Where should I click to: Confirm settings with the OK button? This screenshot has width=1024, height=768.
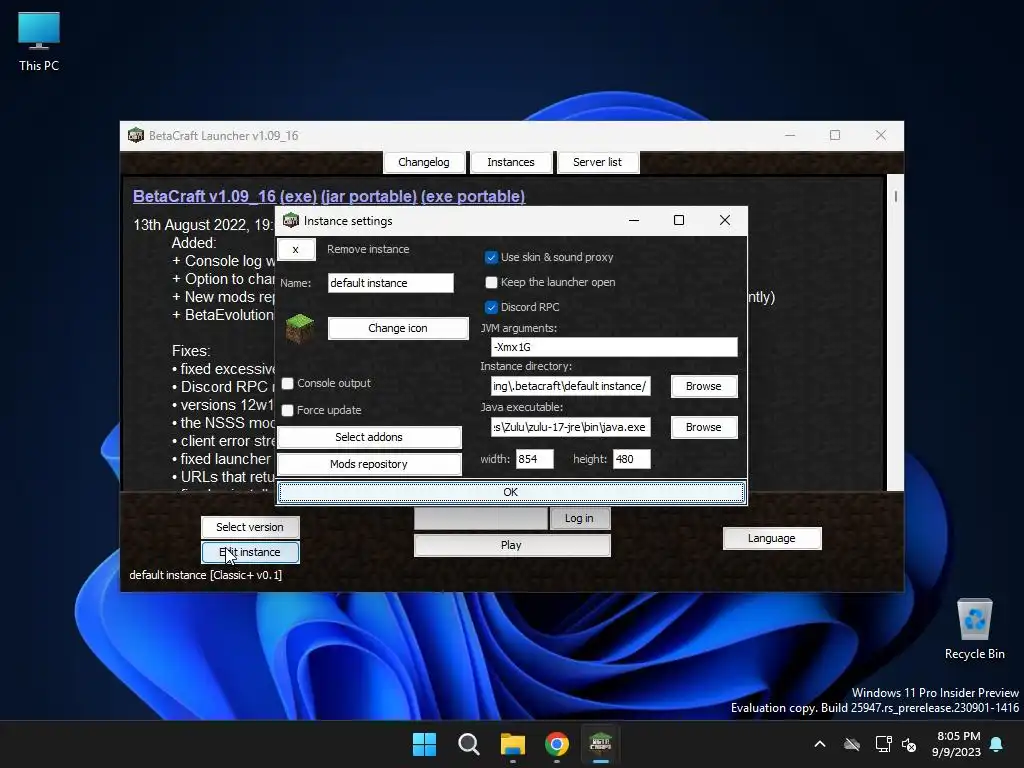511,492
